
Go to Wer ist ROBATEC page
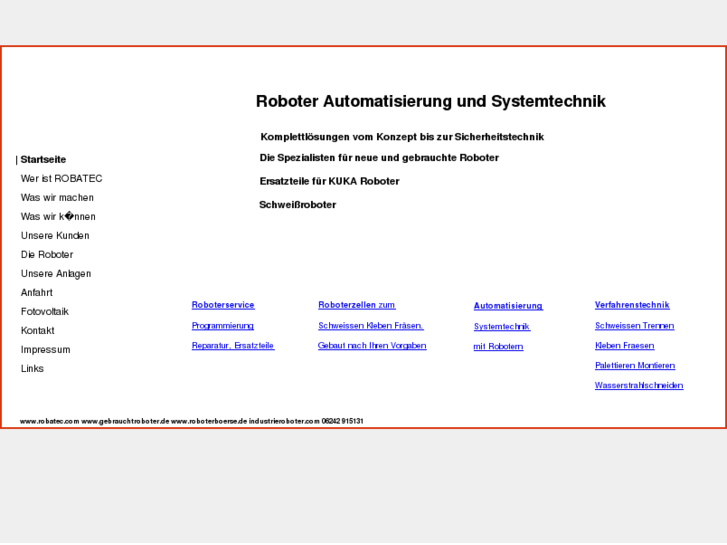(61, 179)
